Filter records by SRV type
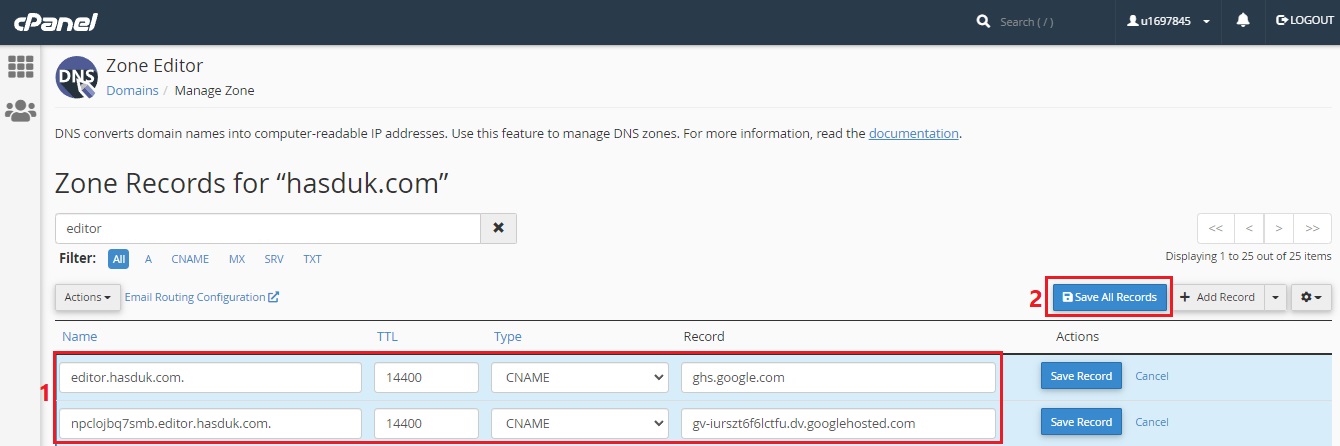The width and height of the screenshot is (1340, 446). pos(274,259)
